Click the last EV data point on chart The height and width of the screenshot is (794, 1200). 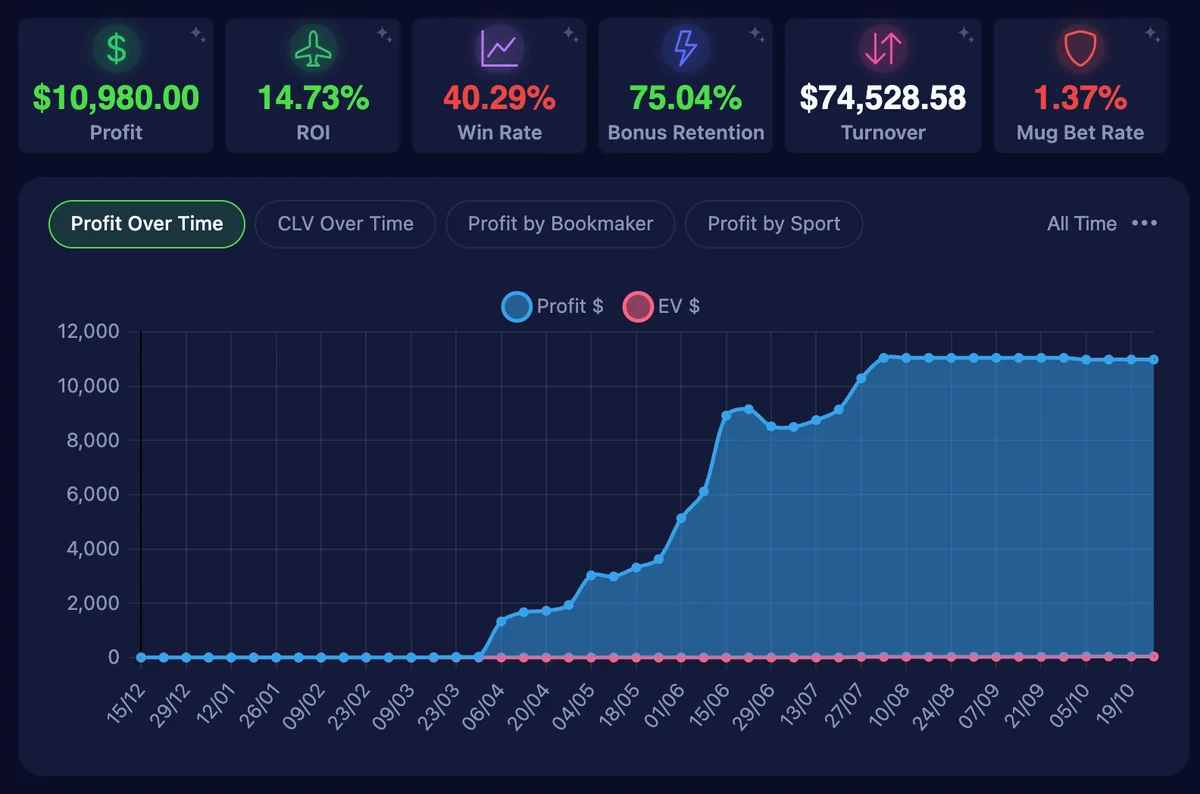1154,657
